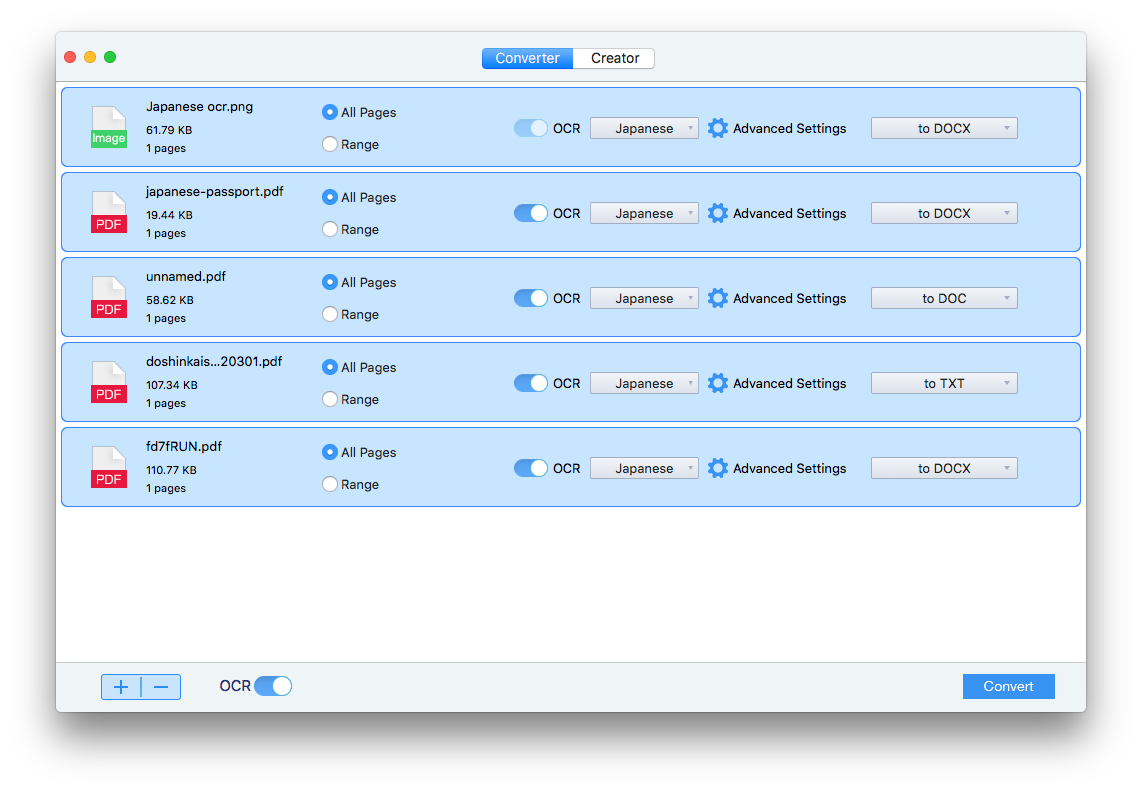Click the Image file icon for Japanese ocr.png

pyautogui.click(x=109, y=128)
